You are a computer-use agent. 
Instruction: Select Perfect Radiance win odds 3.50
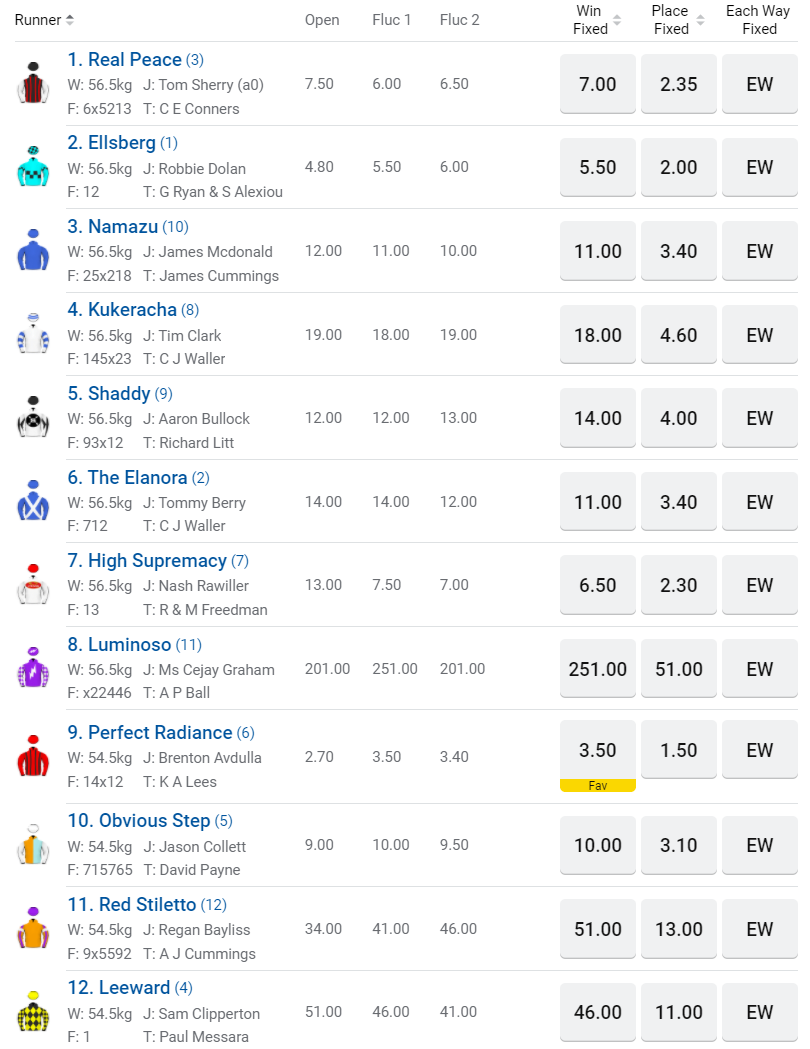click(x=597, y=750)
